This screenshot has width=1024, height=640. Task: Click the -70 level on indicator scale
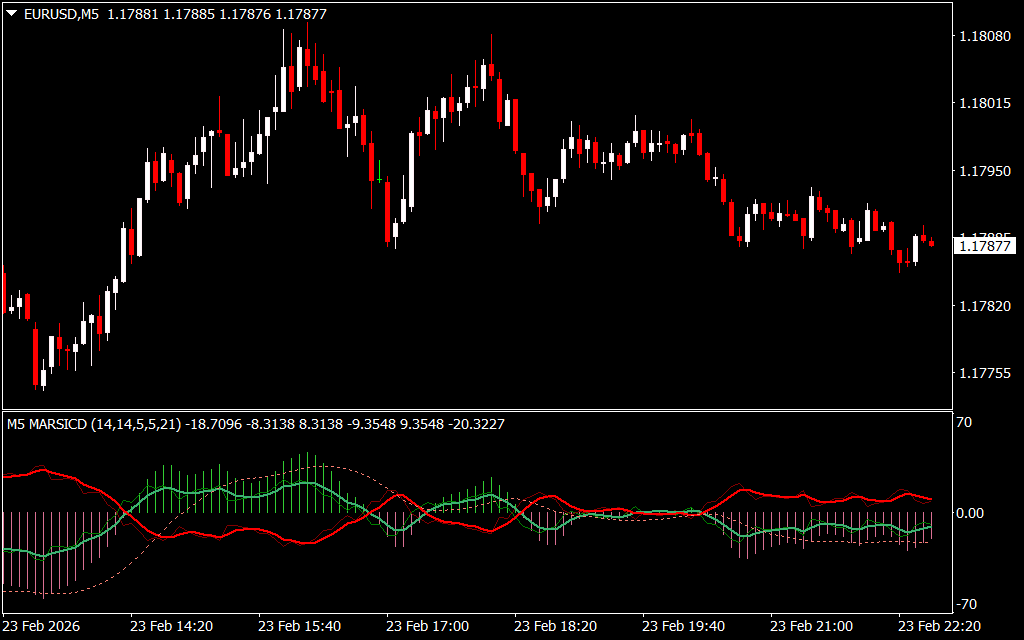point(966,604)
